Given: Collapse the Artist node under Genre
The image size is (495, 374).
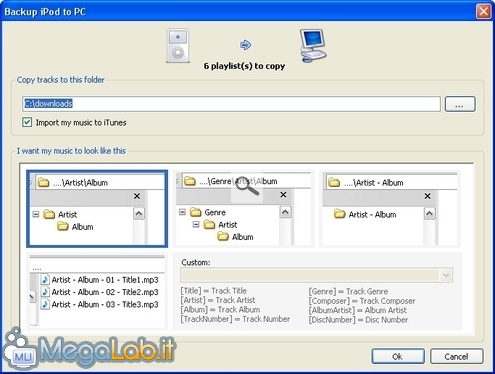Looking at the screenshot, I should 196,224.
